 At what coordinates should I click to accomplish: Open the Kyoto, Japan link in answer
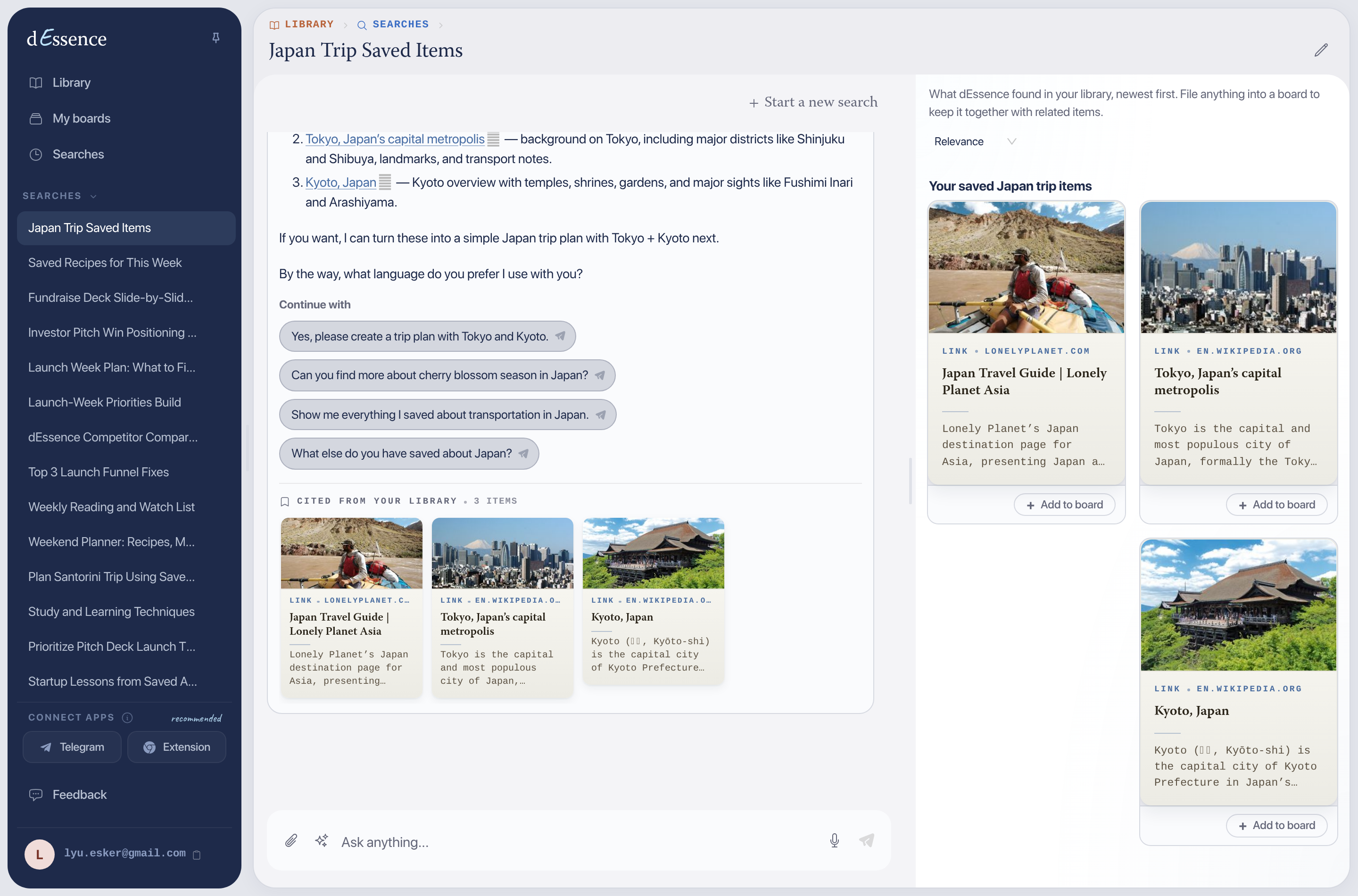(340, 183)
